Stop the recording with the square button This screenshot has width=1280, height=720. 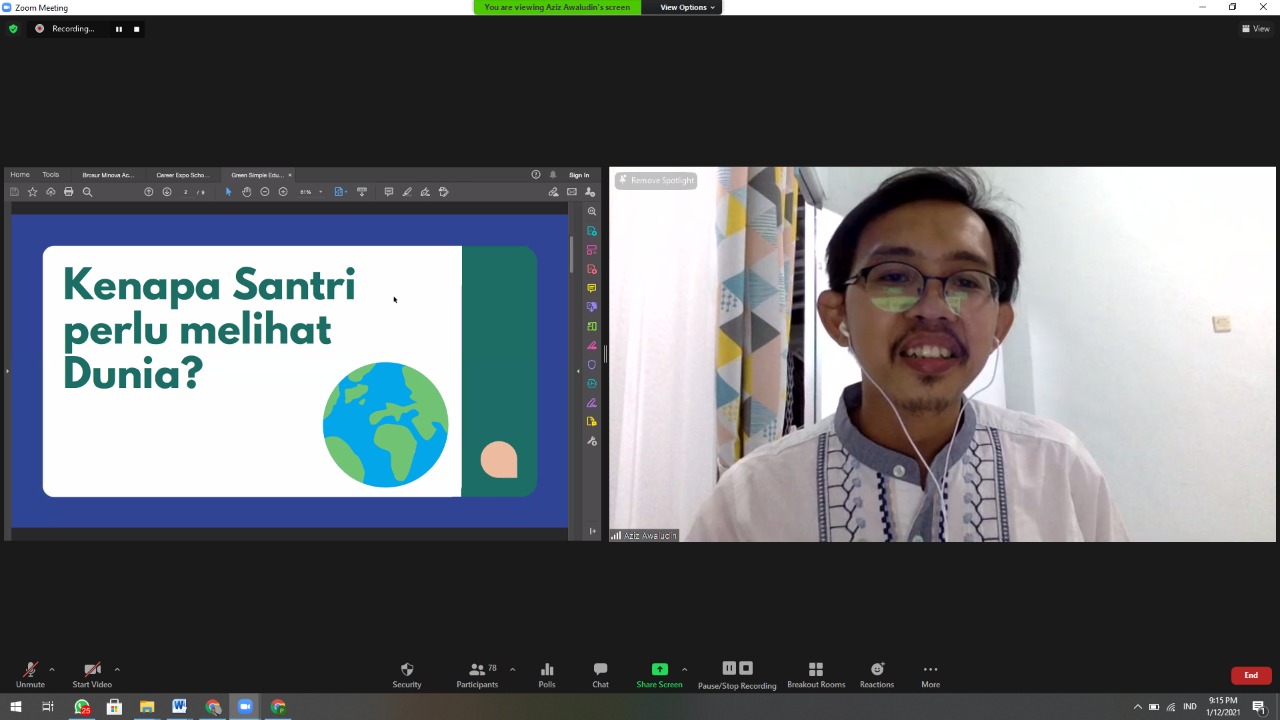137,29
